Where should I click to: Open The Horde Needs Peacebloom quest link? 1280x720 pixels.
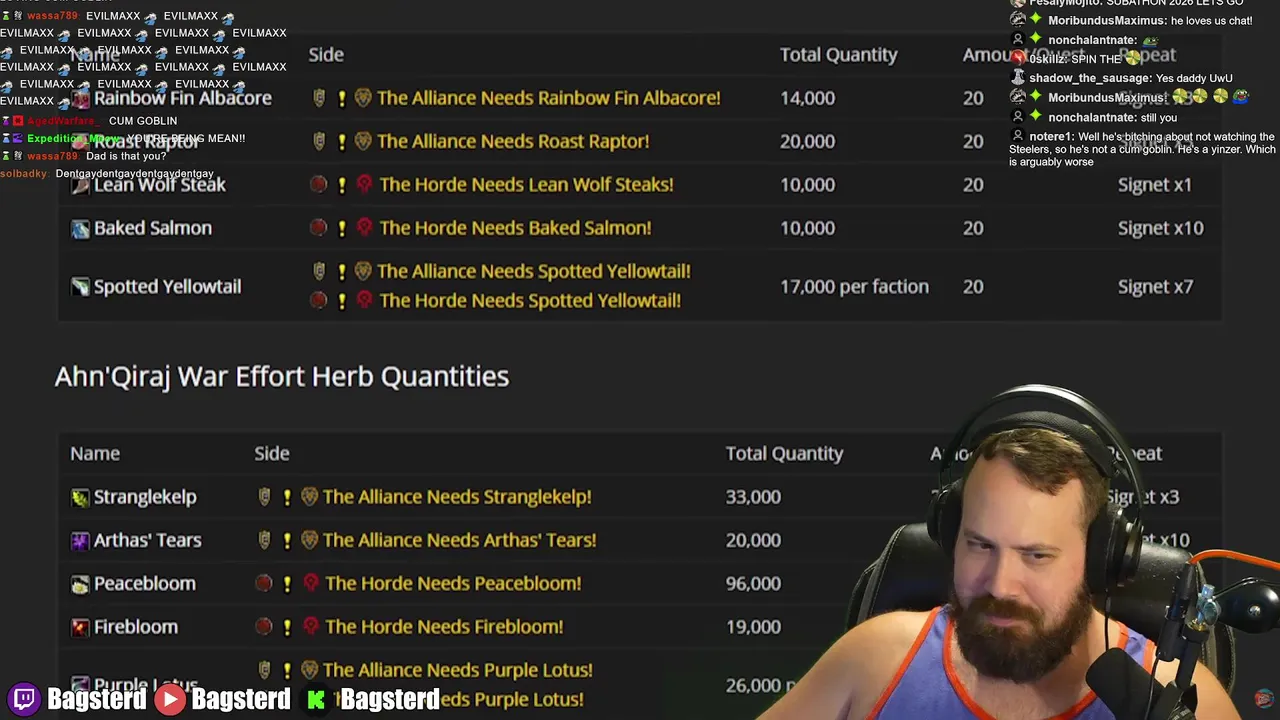click(453, 583)
